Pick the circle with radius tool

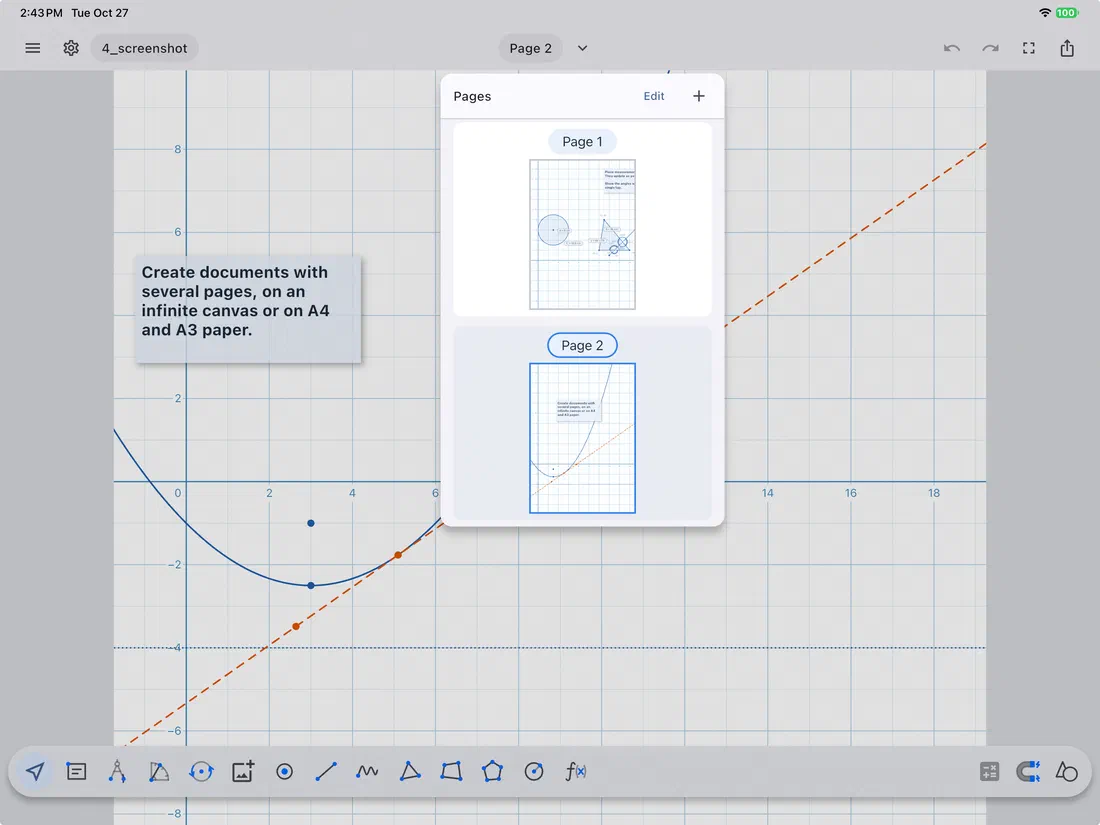click(534, 772)
